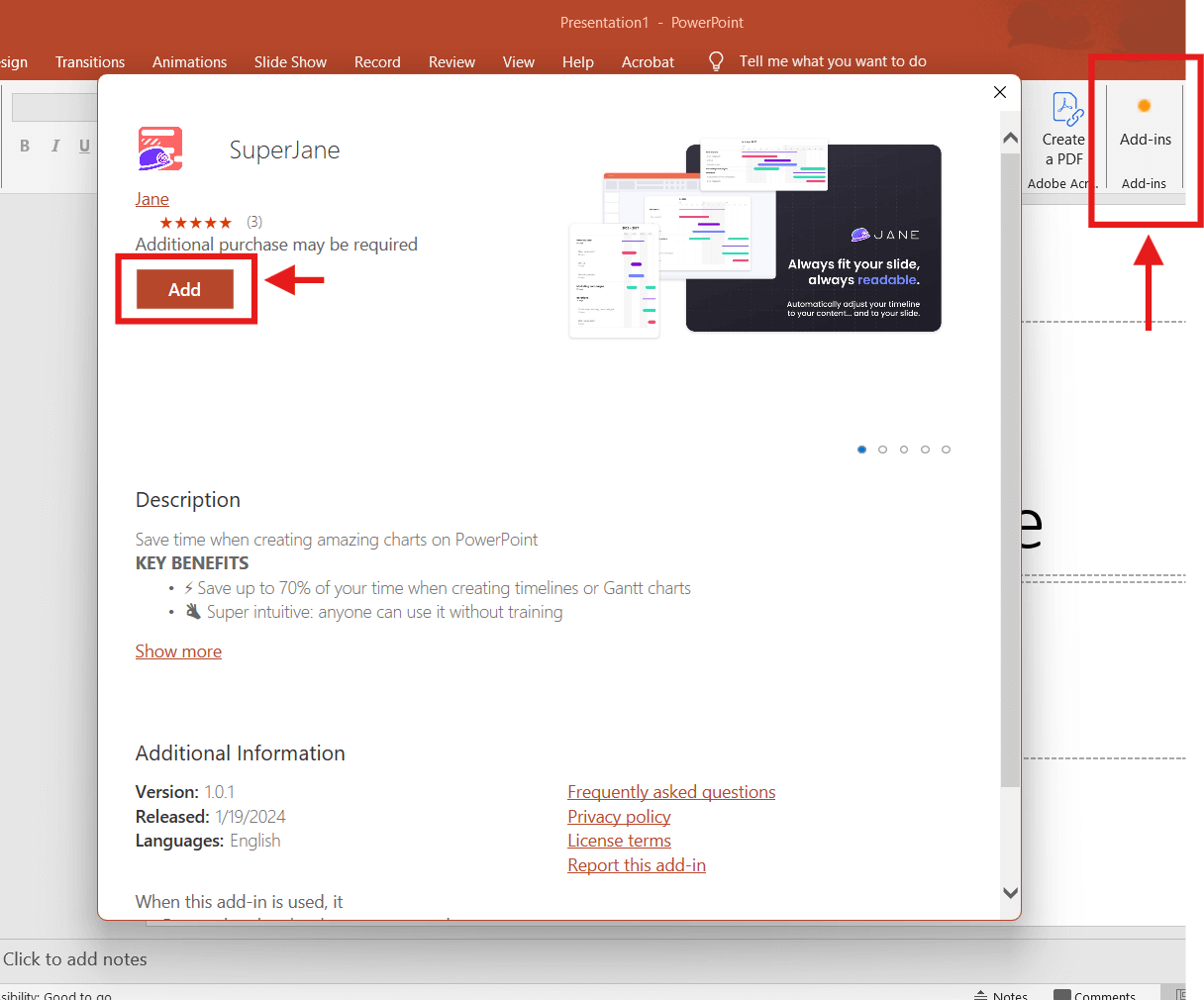Open the Add-ins panel from the ribbon

(x=1145, y=139)
